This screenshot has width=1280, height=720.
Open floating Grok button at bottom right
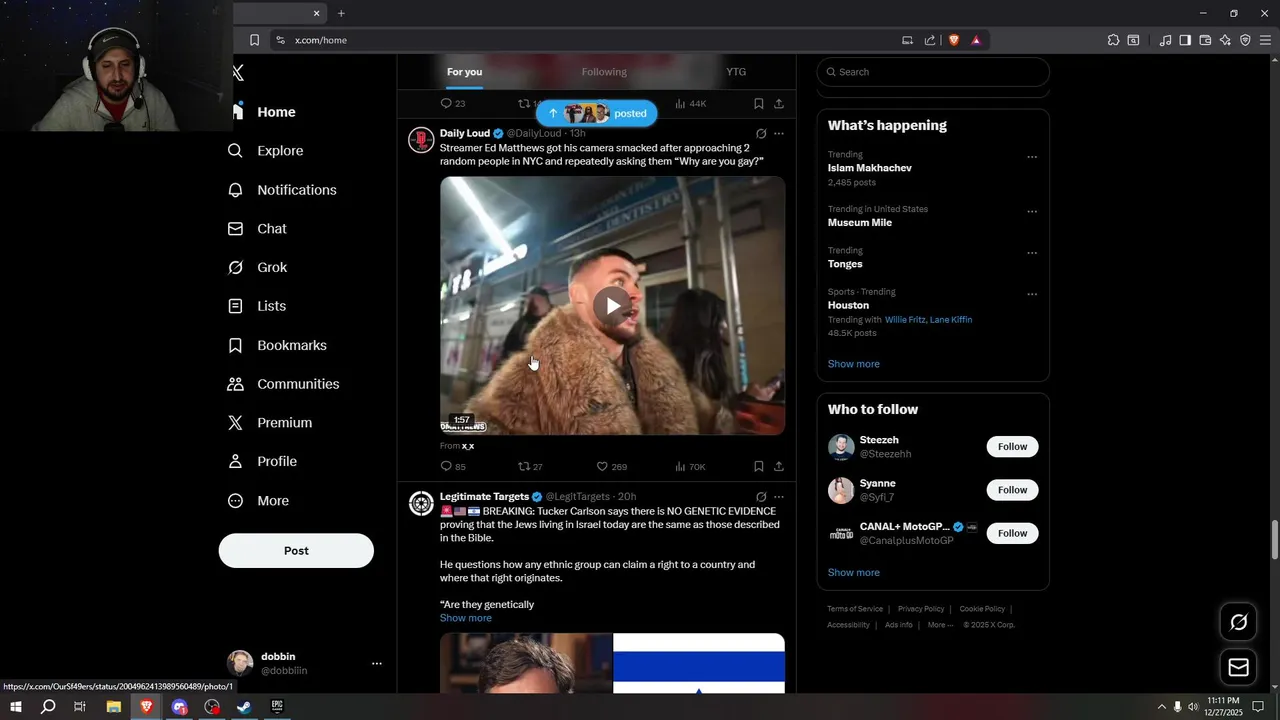click(x=1239, y=622)
